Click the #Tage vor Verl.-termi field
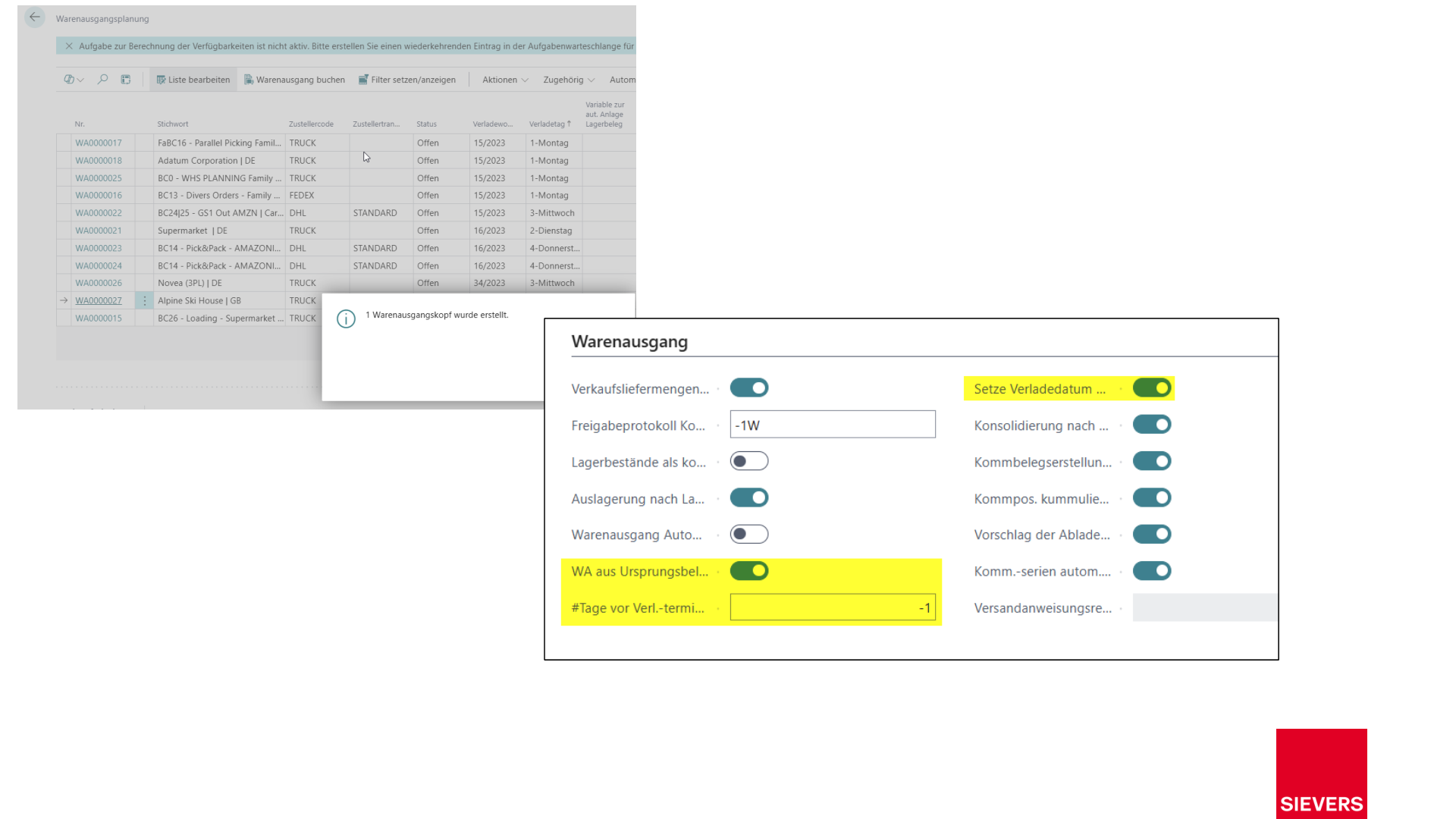Screen dimensions: 1456x819 tap(833, 607)
